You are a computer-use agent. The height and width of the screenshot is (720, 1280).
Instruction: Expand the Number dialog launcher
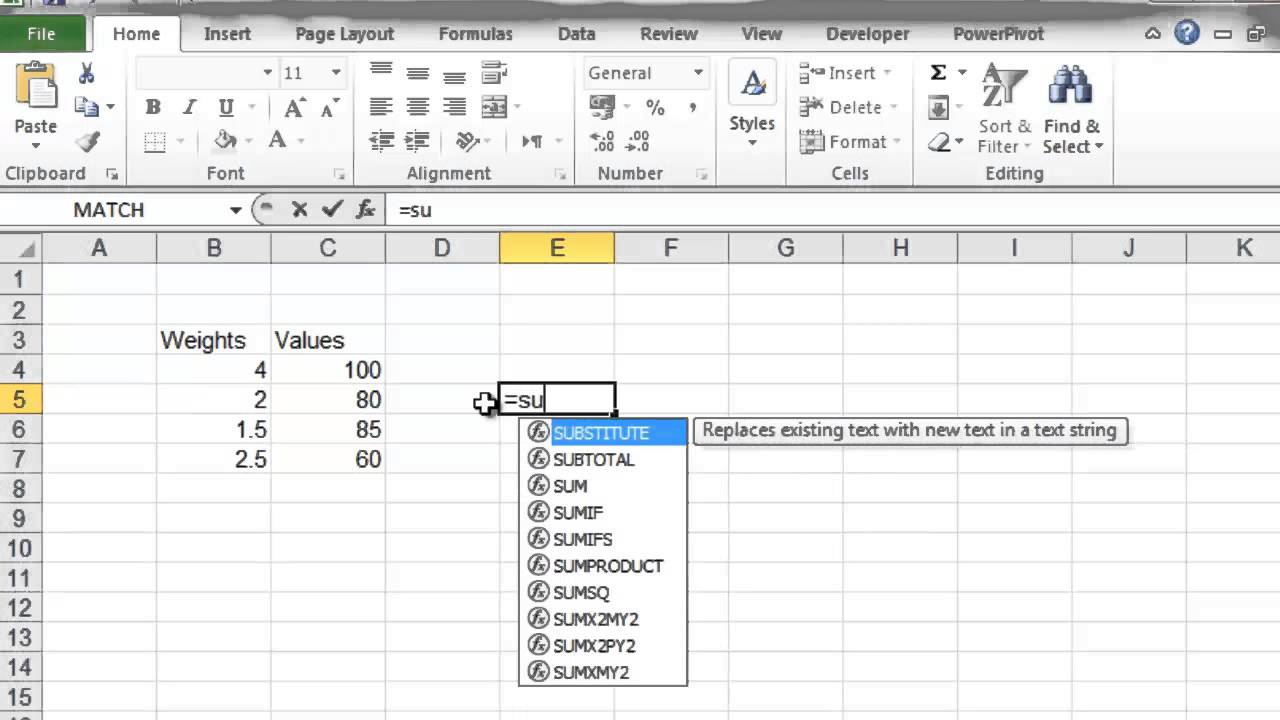[x=703, y=175]
